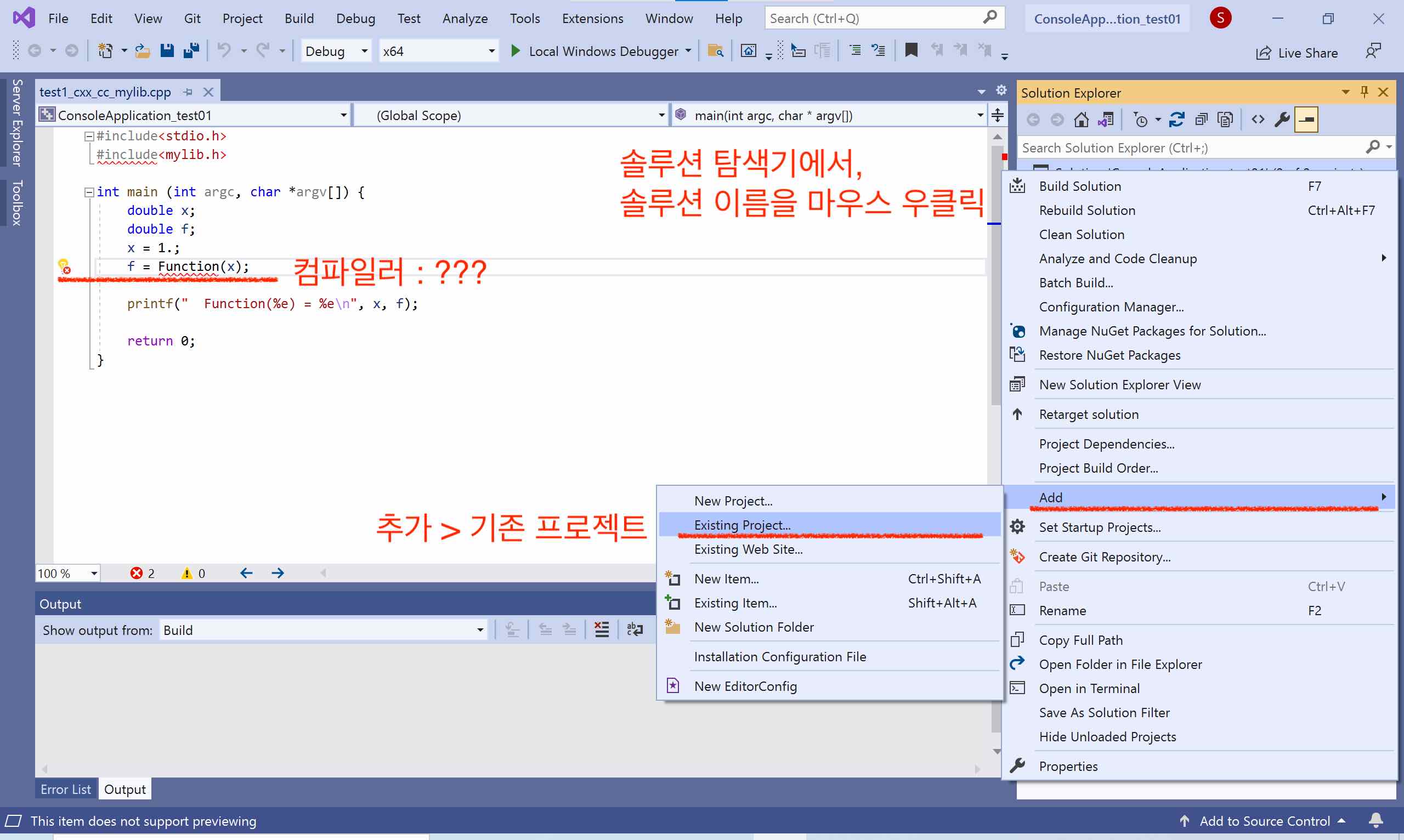Click the Sync with Active Document icon
This screenshot has width=1404, height=840.
[1176, 120]
